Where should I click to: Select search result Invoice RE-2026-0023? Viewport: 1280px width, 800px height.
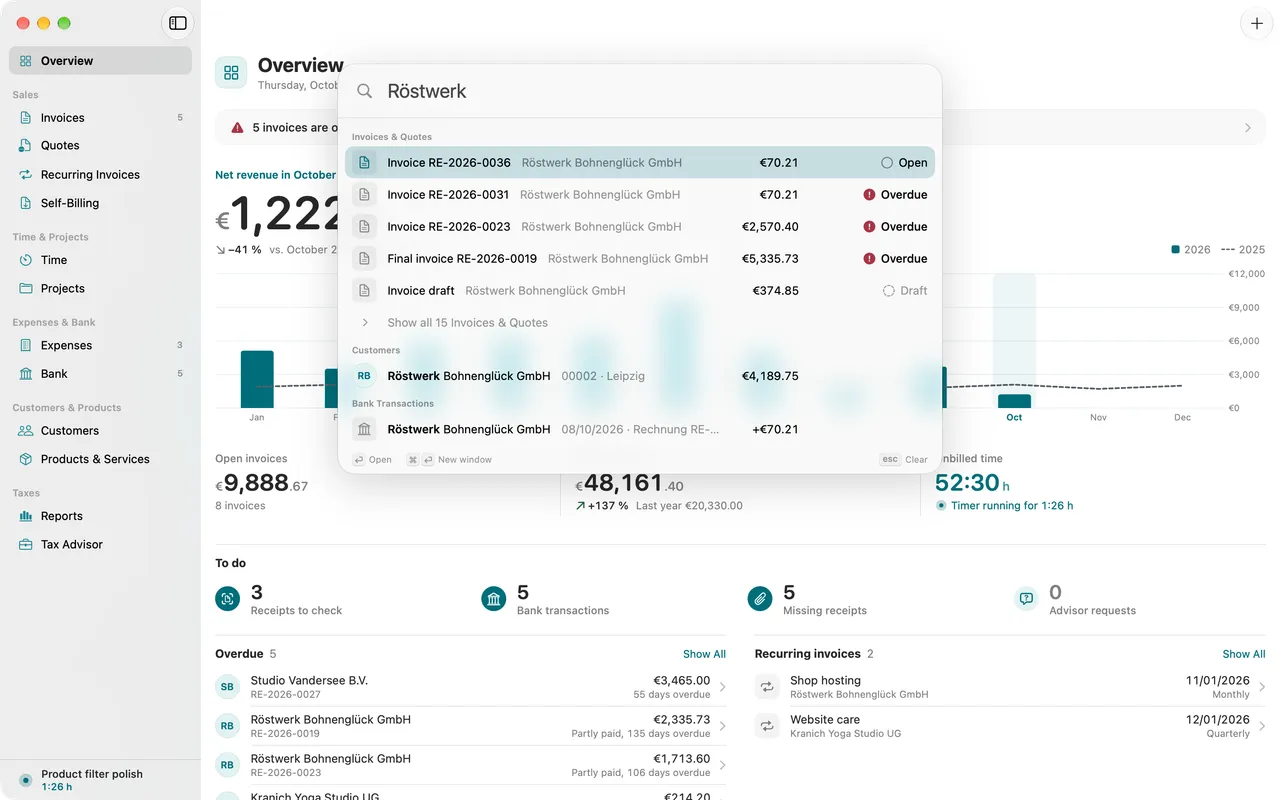(x=640, y=227)
